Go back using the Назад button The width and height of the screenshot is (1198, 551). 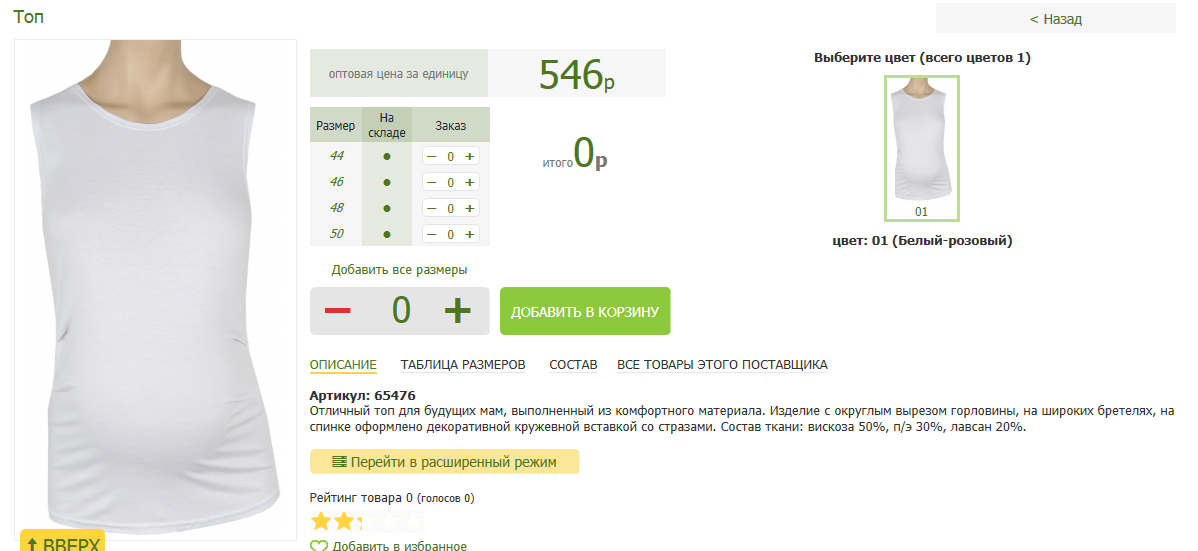click(x=1056, y=18)
